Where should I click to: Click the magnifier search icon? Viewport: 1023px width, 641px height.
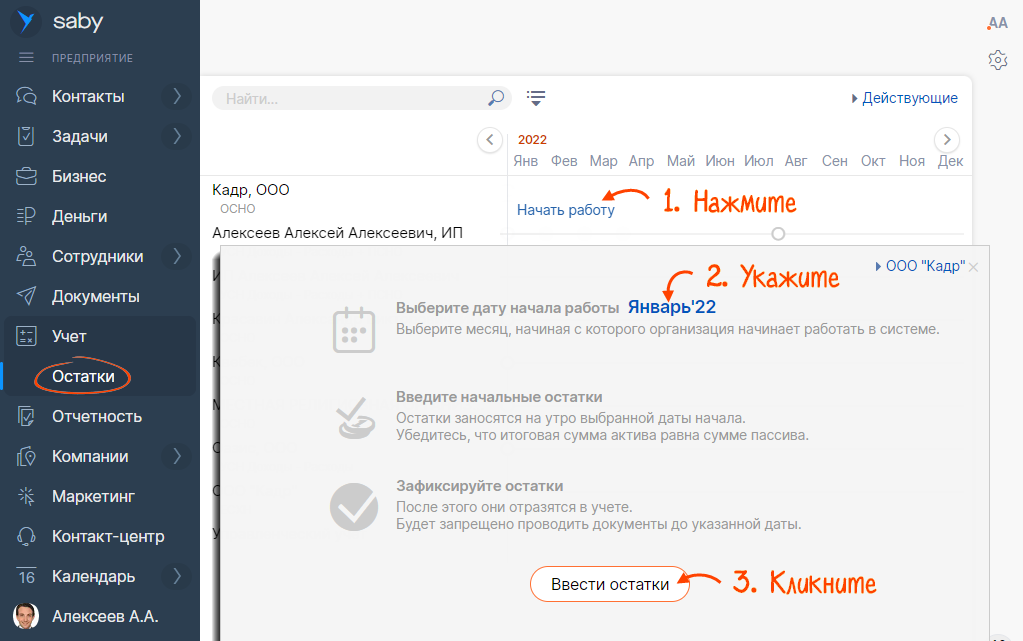tap(496, 98)
